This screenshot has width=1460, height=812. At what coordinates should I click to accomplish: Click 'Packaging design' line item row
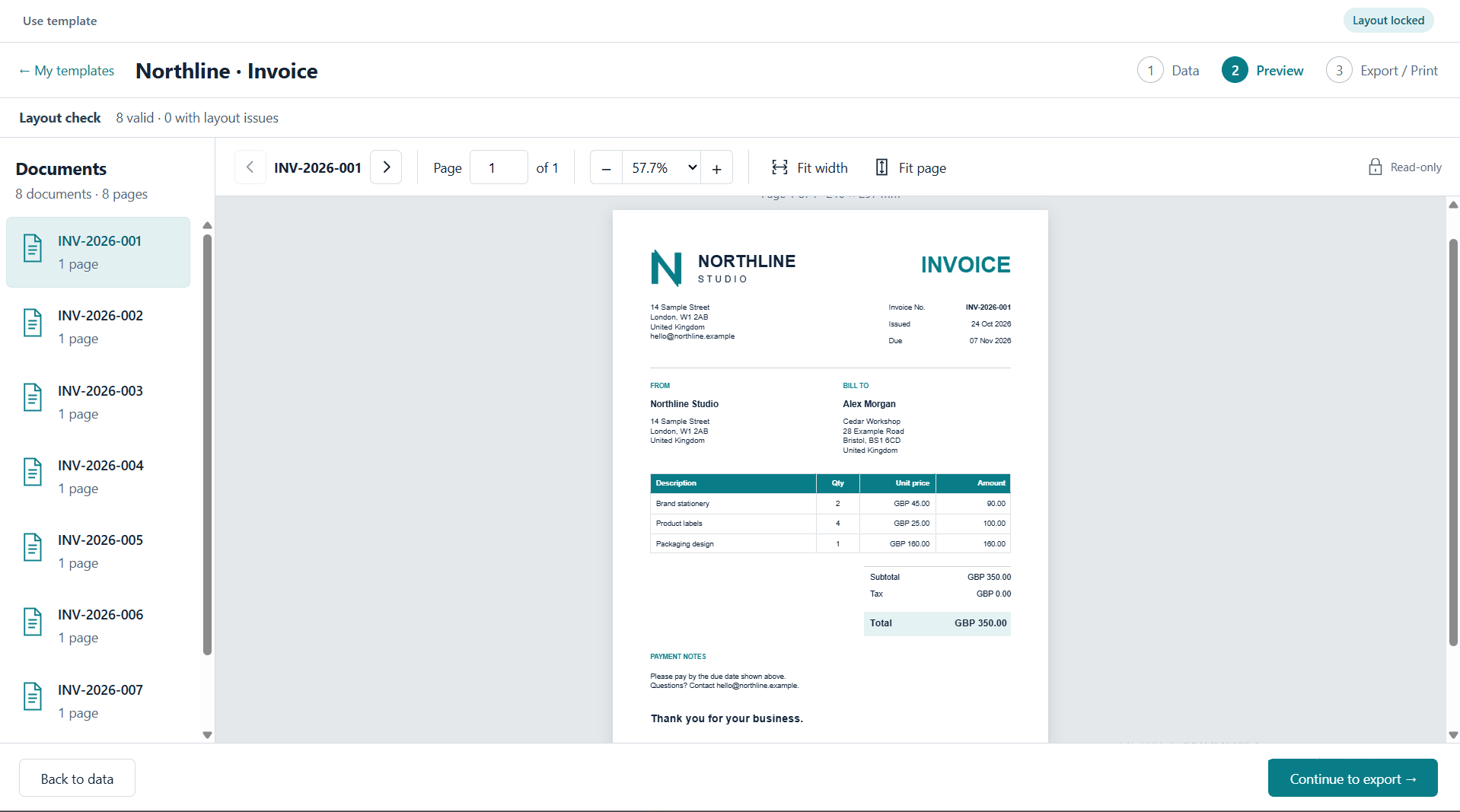(x=830, y=543)
